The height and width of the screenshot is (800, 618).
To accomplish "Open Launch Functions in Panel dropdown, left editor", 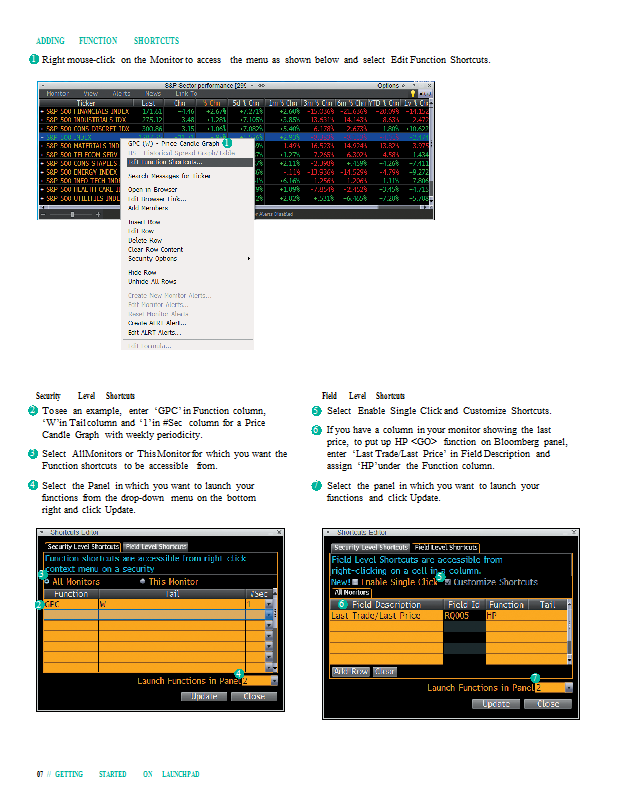I will pyautogui.click(x=274, y=680).
